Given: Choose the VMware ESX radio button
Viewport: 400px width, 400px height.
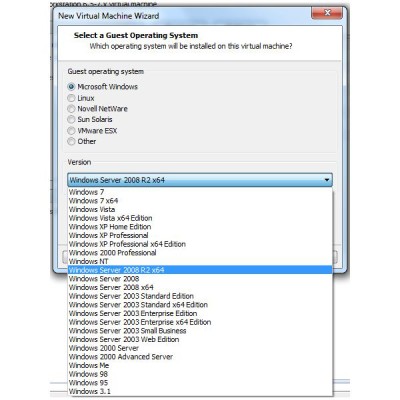Looking at the screenshot, I should (71, 131).
